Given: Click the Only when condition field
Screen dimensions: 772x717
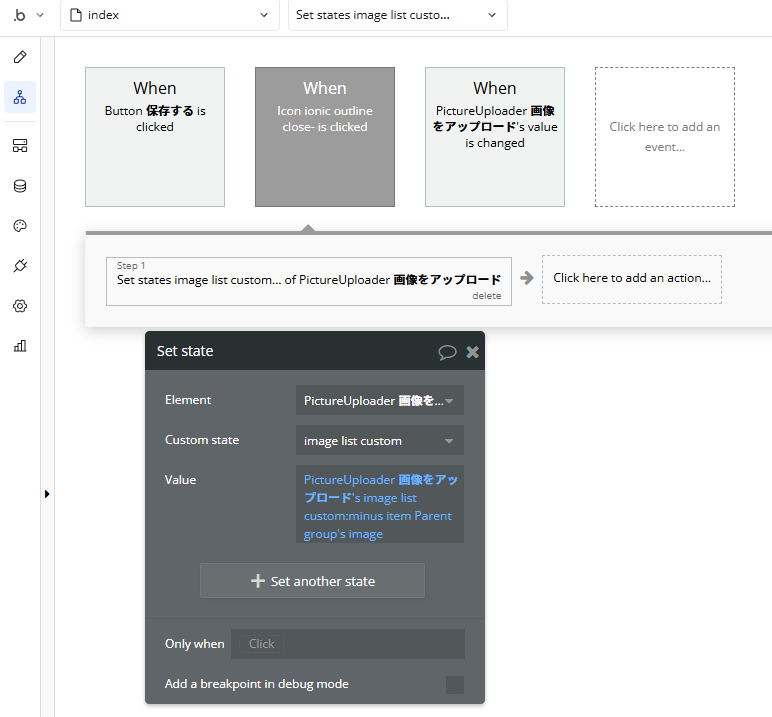Looking at the screenshot, I should [347, 644].
